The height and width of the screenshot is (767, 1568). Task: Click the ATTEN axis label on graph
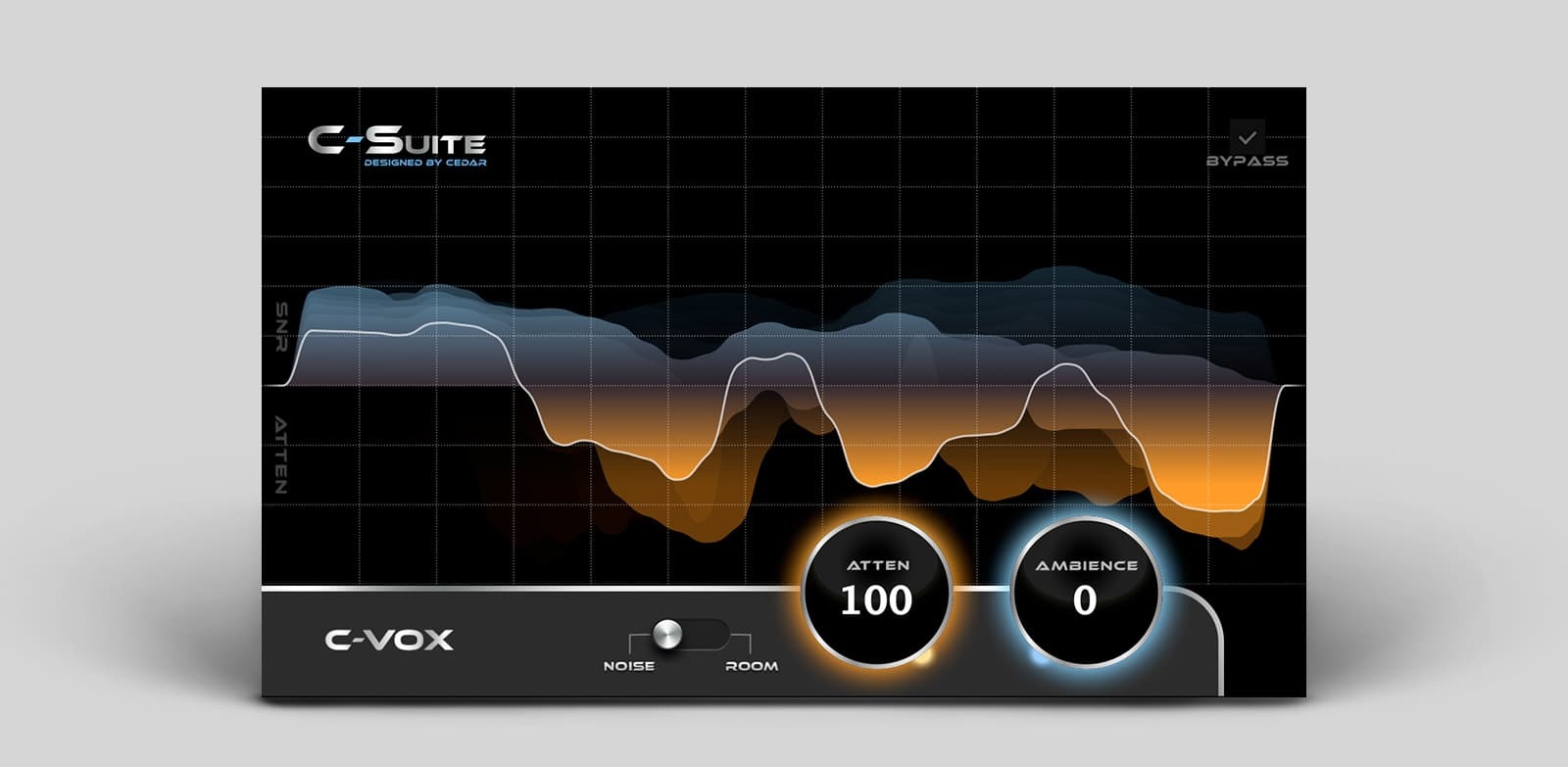pyautogui.click(x=281, y=455)
